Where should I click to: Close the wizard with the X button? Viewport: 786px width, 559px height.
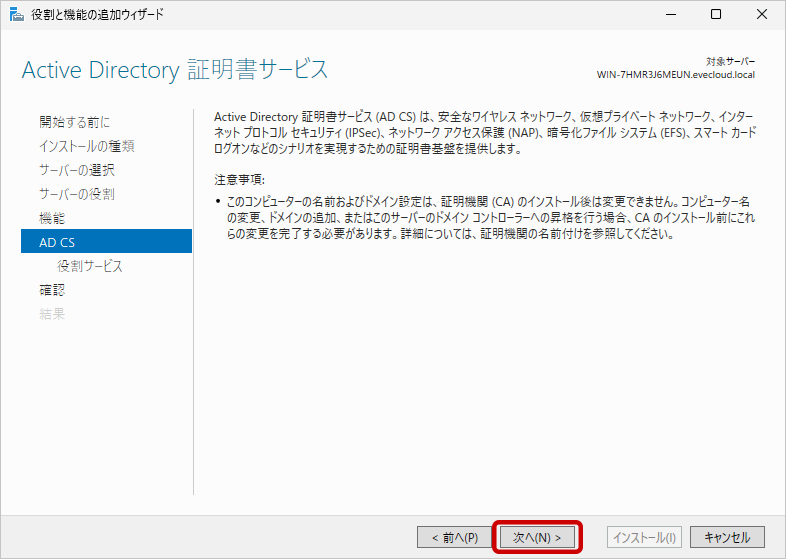[762, 14]
